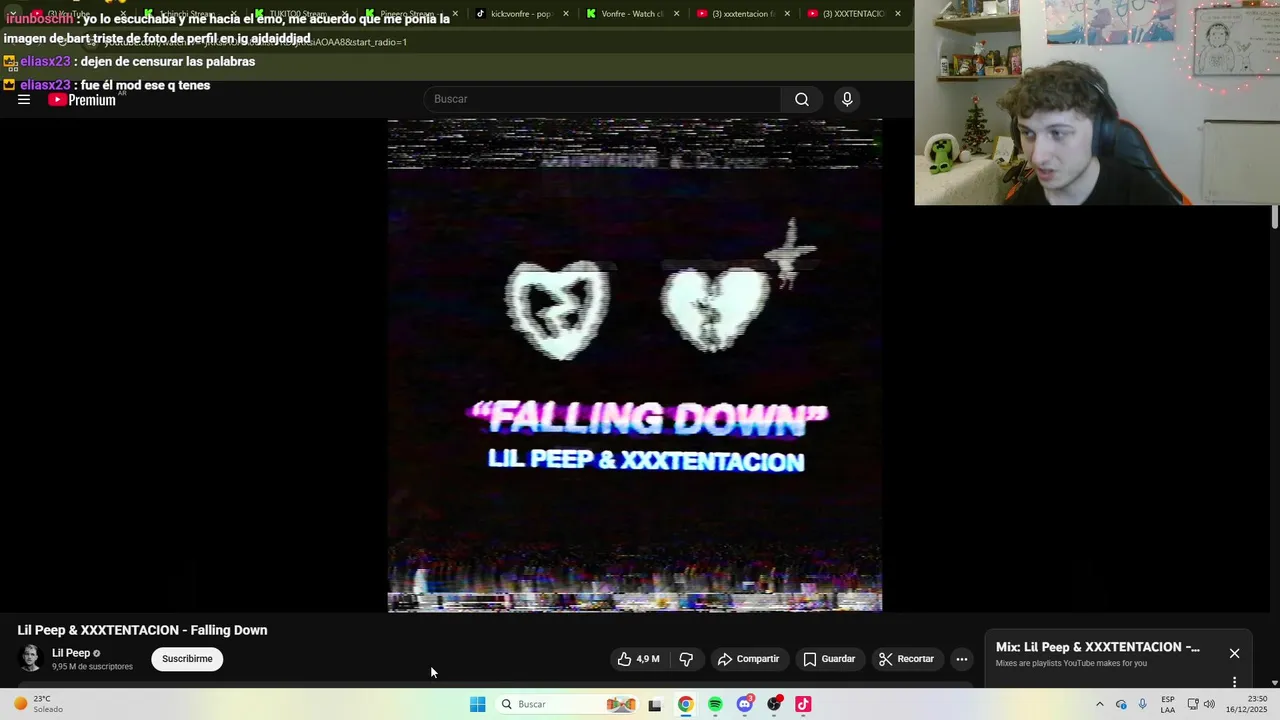Screen dimensions: 1280x720
Task: Click the Windows taskbar Buscar search box
Action: pos(567,704)
